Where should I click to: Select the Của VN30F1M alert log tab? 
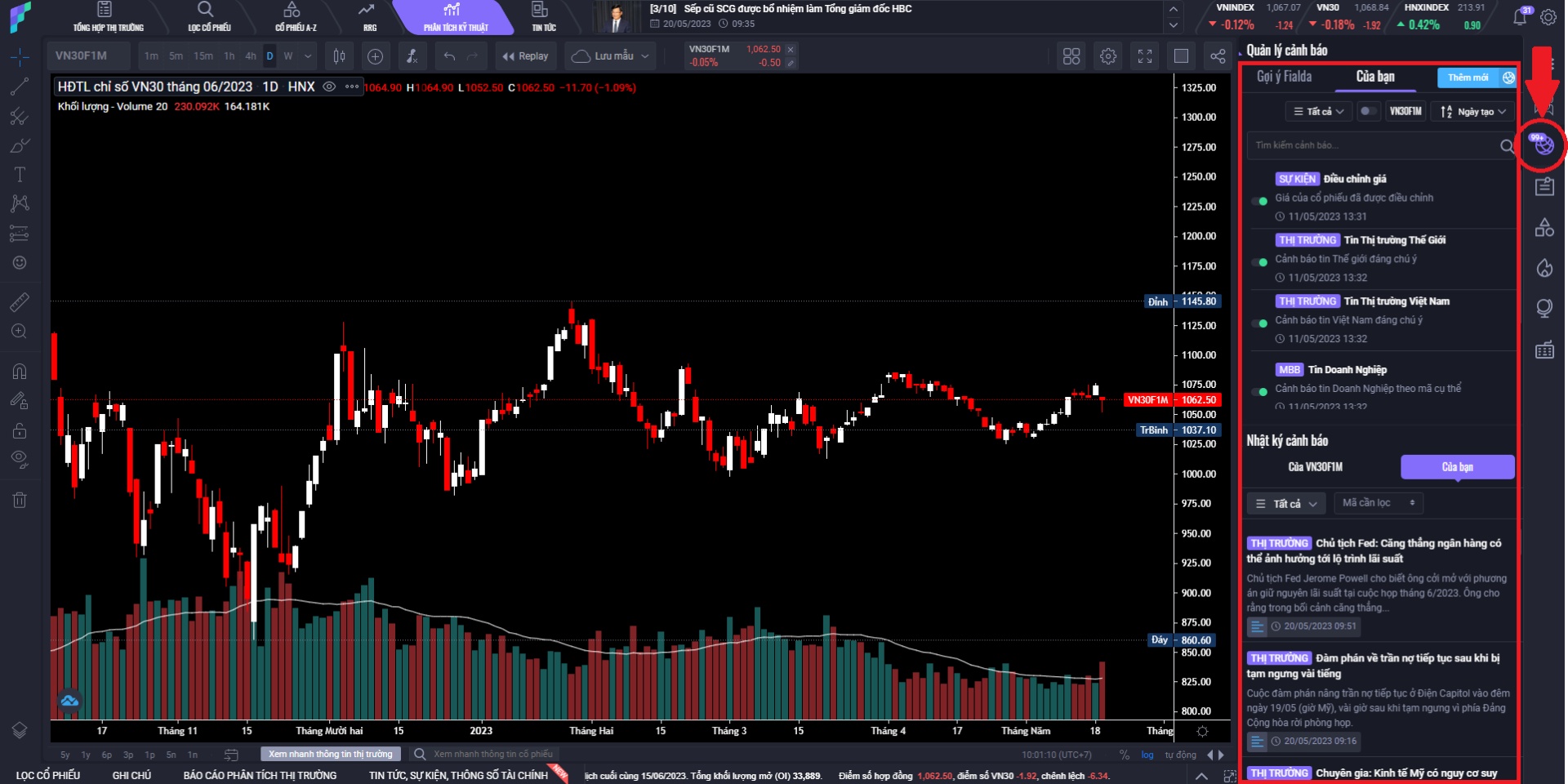click(x=1315, y=467)
